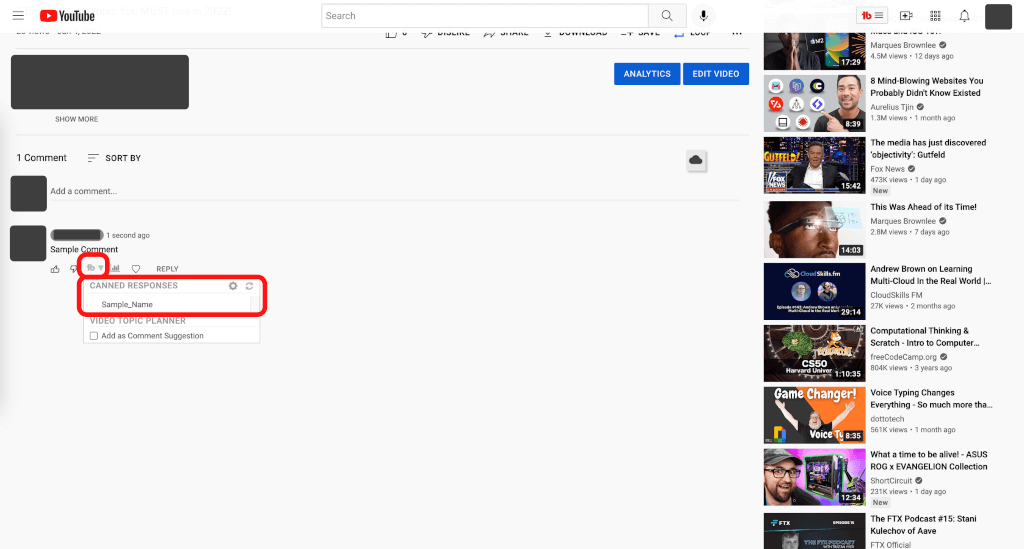The width and height of the screenshot is (1024, 549).
Task: Start voice search with microphone icon
Action: click(x=704, y=16)
